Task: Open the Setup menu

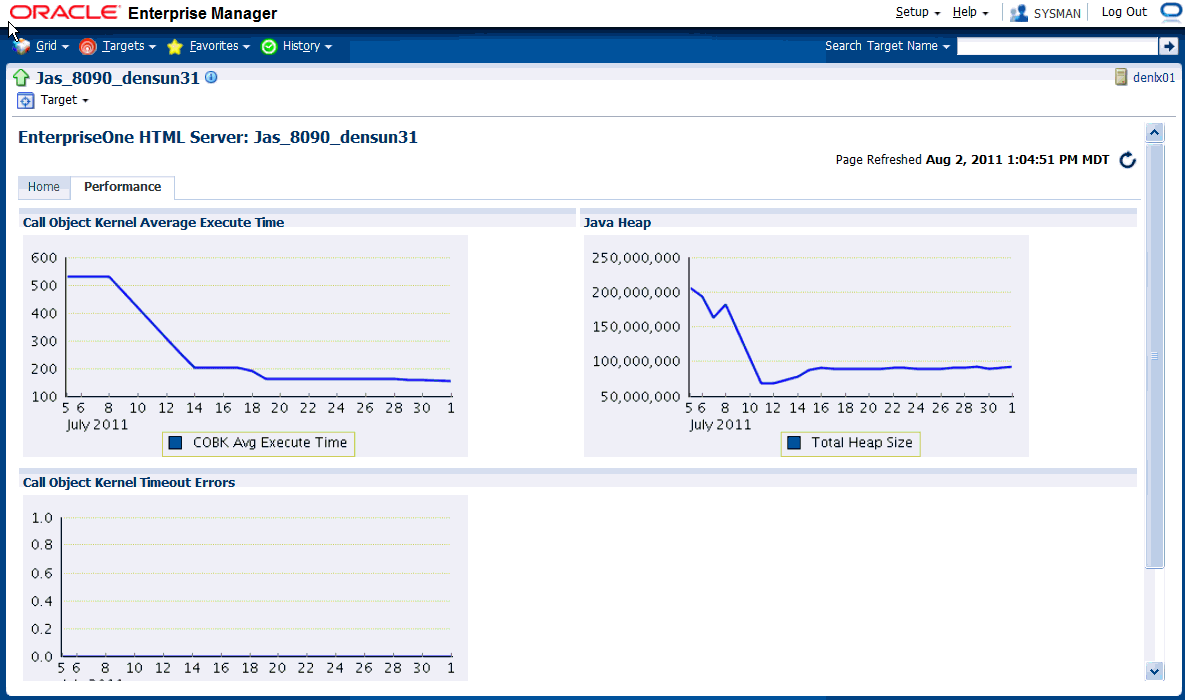Action: tap(917, 12)
